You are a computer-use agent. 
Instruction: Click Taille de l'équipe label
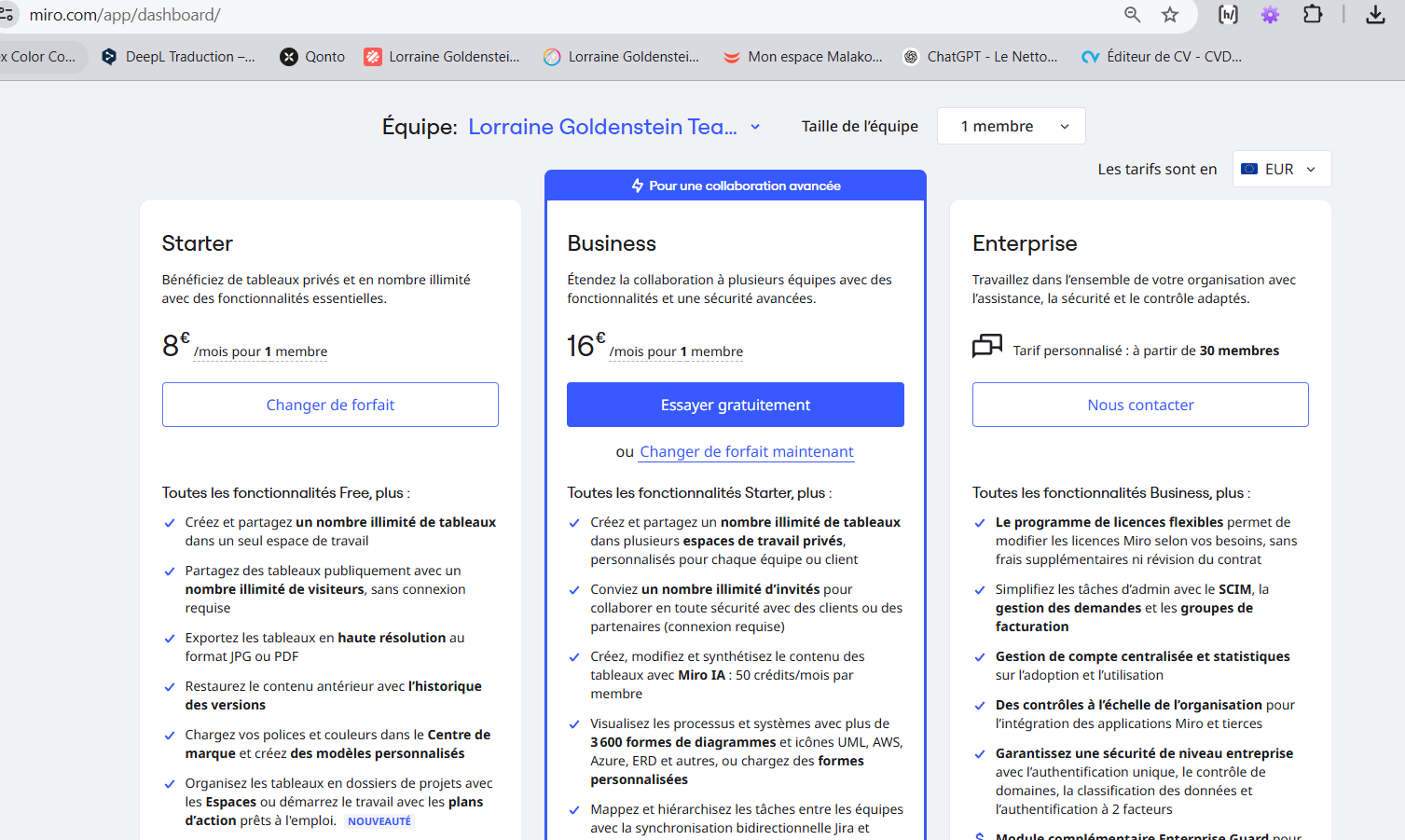pos(860,126)
